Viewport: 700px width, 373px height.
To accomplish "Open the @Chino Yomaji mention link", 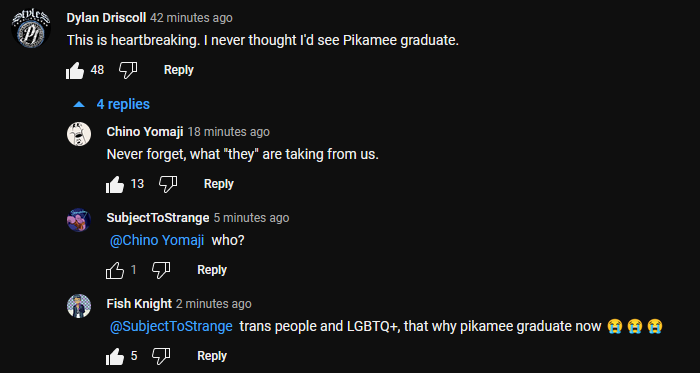I will click(157, 240).
